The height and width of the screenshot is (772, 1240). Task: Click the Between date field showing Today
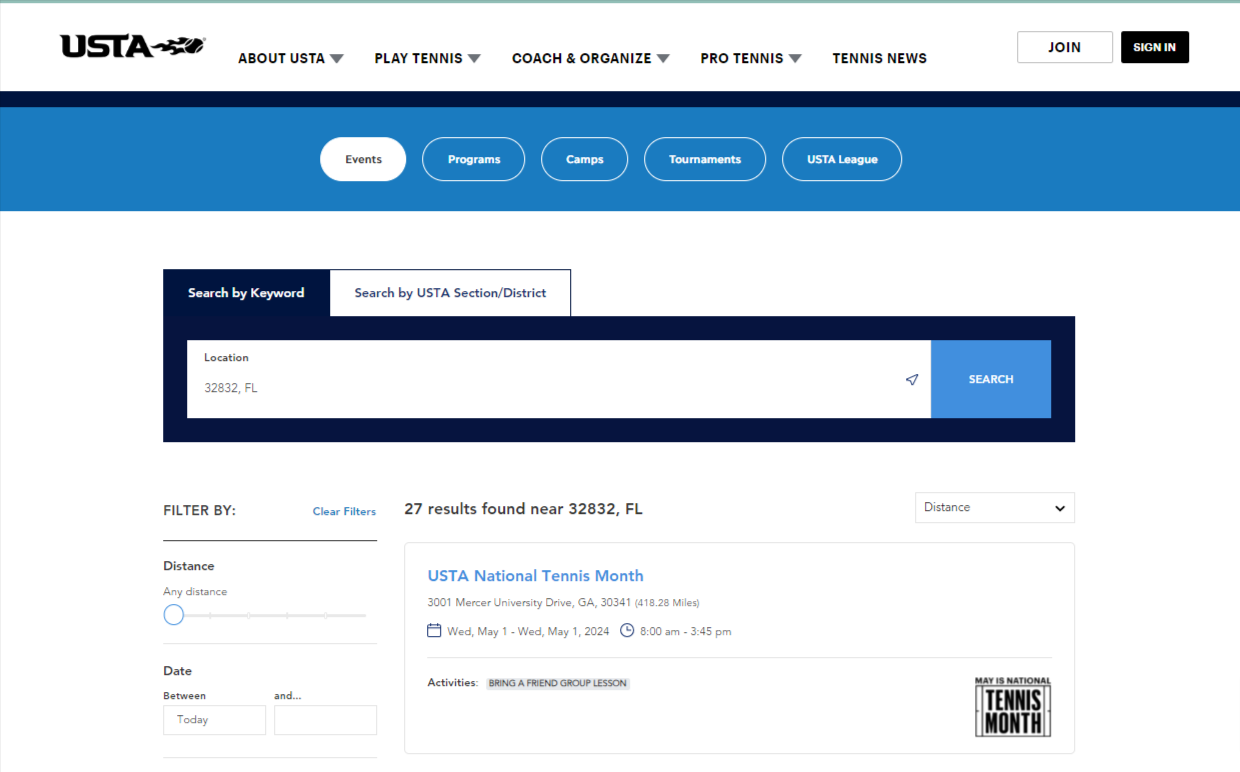tap(215, 720)
